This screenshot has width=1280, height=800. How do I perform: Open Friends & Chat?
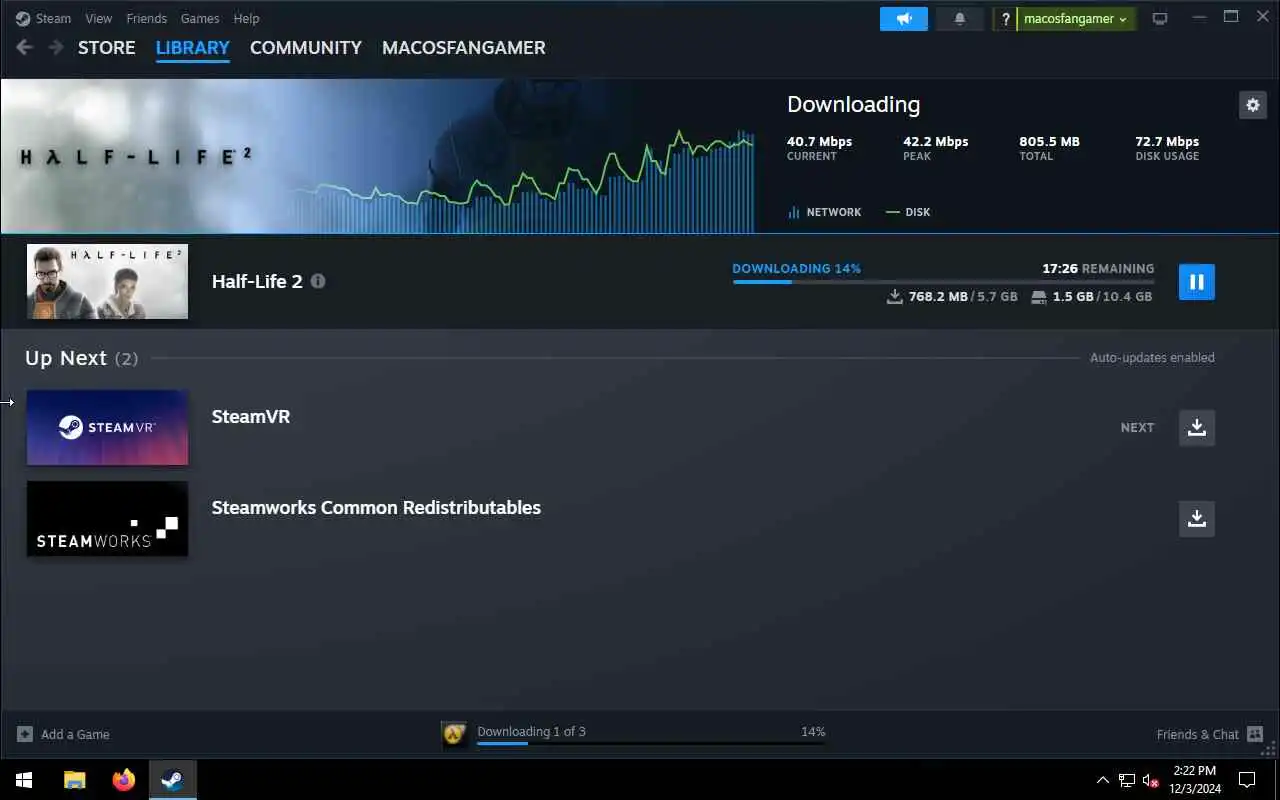(x=1197, y=734)
